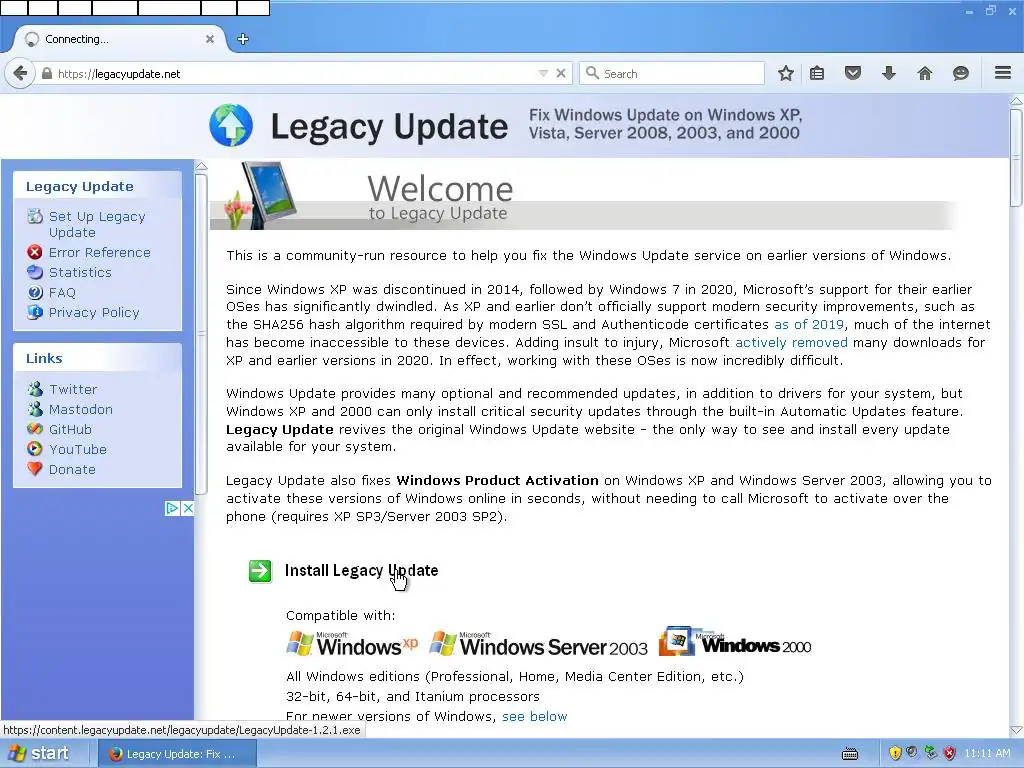
Task: Click the FAQ question mark icon
Action: (x=35, y=293)
